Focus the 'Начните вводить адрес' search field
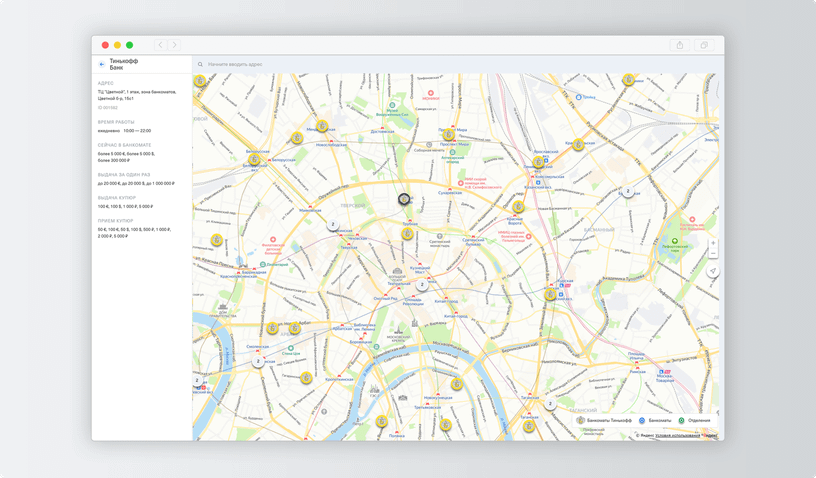Screen dimensions: 816x478 click(x=458, y=64)
